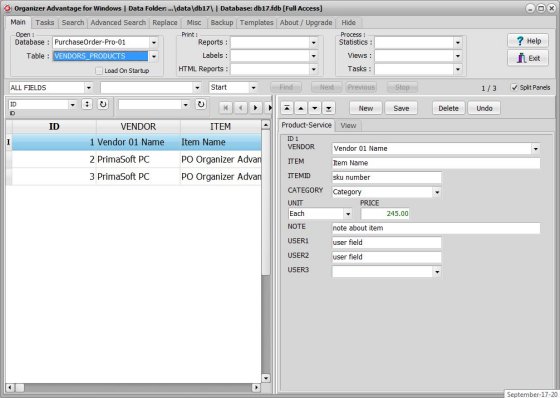Open the Replace tab
This screenshot has height=398, width=560.
(165, 23)
